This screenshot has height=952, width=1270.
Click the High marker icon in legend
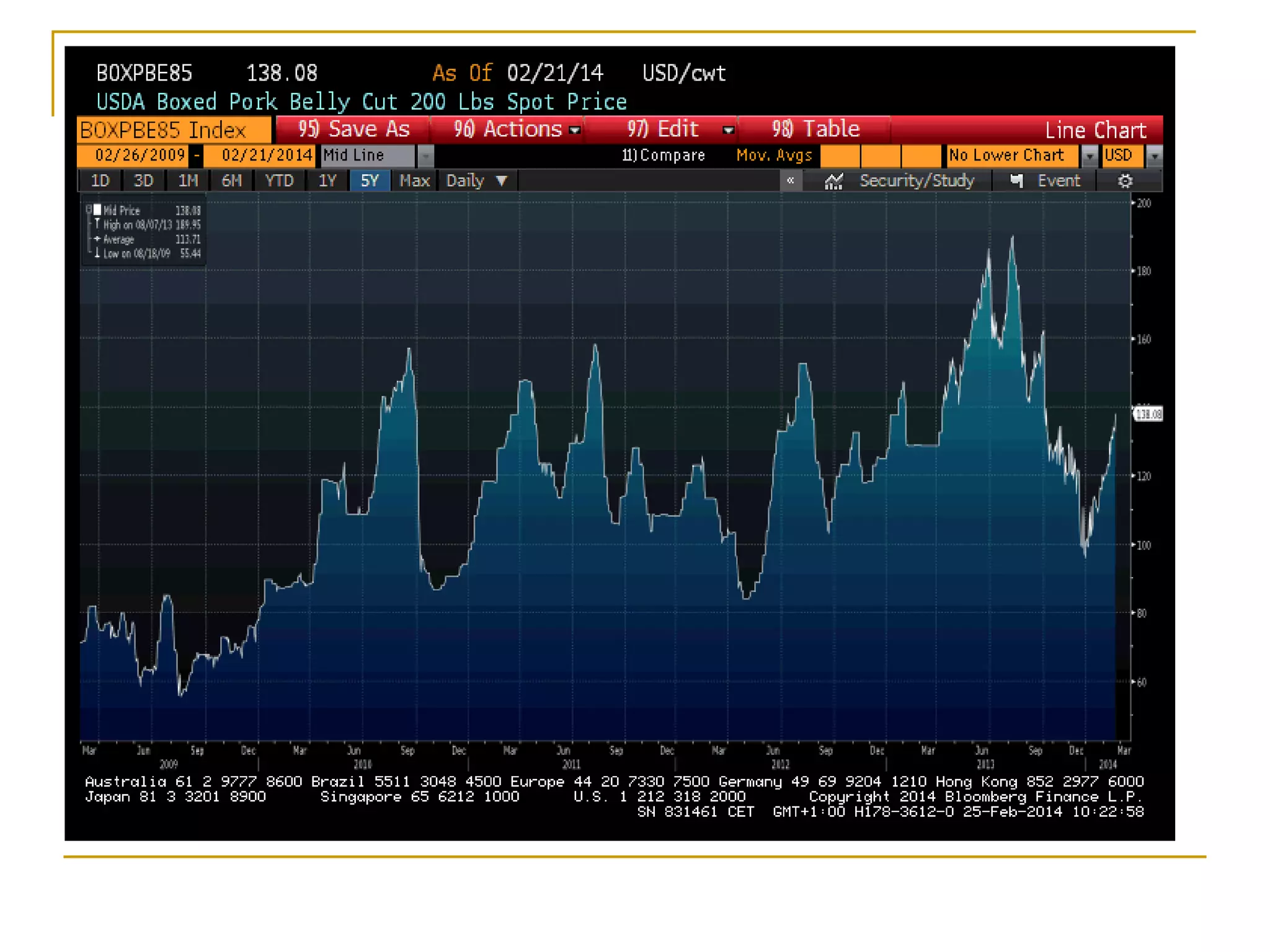pyautogui.click(x=97, y=224)
